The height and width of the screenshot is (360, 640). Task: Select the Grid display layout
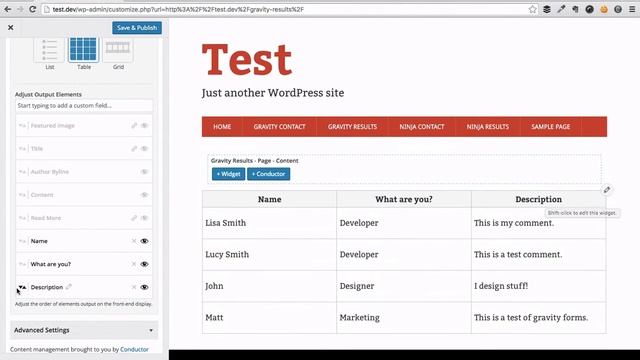[x=118, y=50]
